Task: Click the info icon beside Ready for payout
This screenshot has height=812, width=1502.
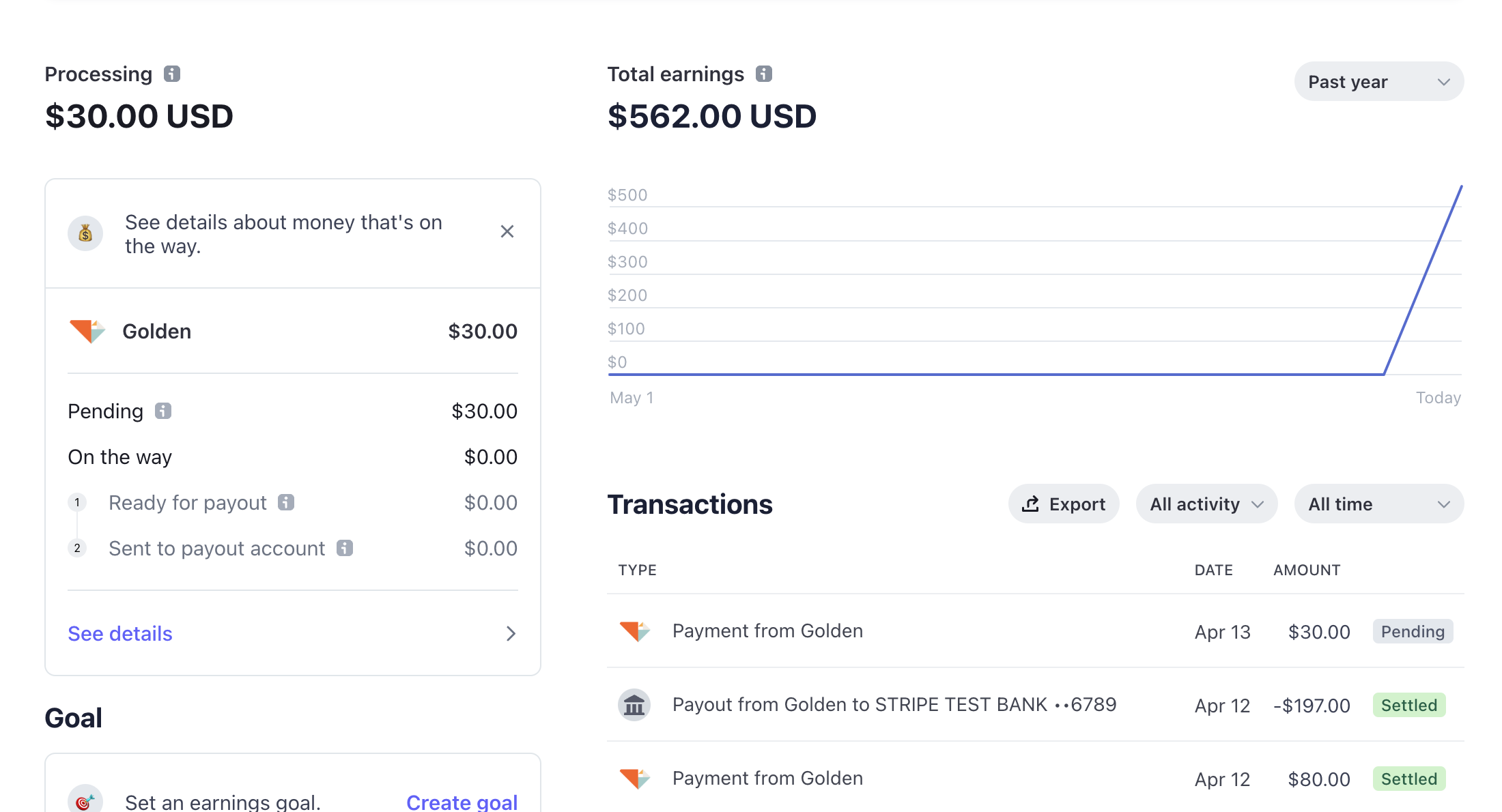Action: pos(286,502)
